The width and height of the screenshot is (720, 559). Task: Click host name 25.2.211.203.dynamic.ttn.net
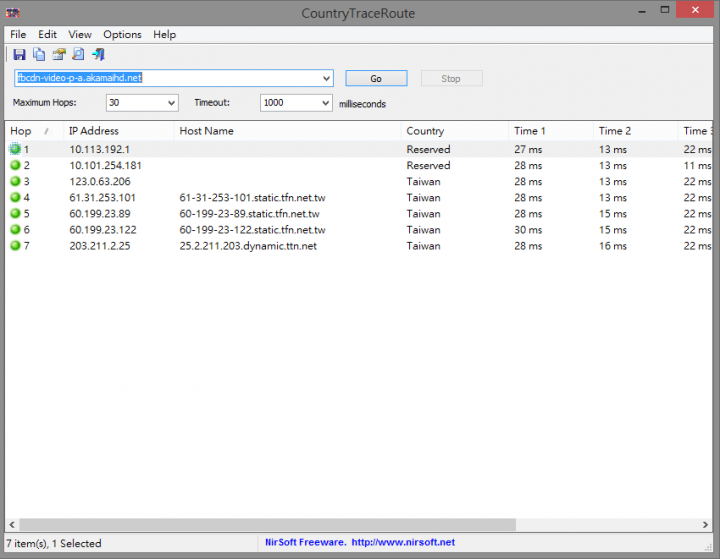click(248, 246)
